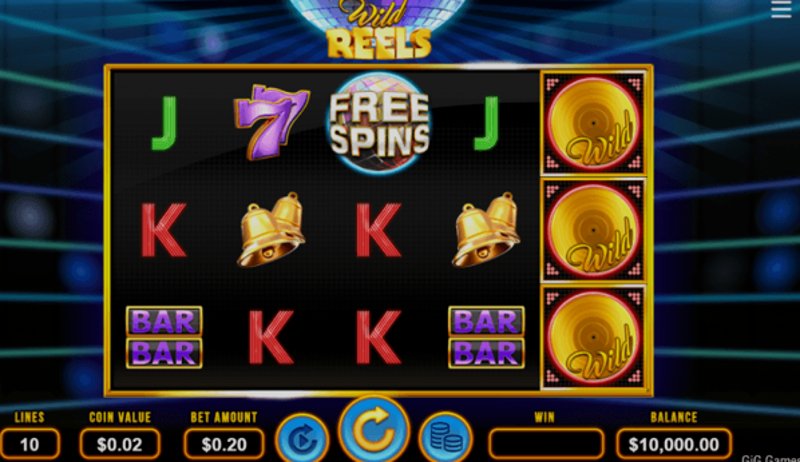Click the Bet Amount box showing $0.20

pyautogui.click(x=224, y=444)
